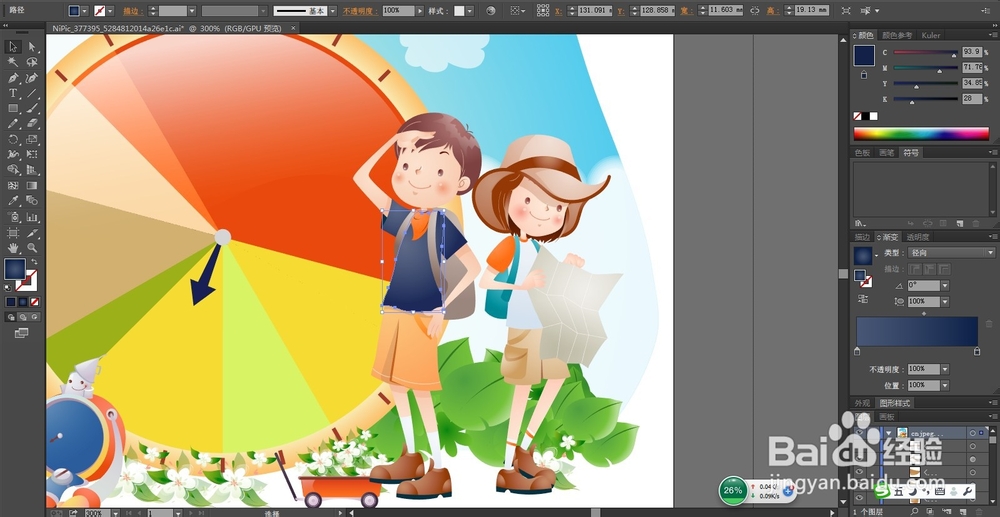Screen dimensions: 1000x517
Task: Select the Rectangle tool
Action: point(13,108)
